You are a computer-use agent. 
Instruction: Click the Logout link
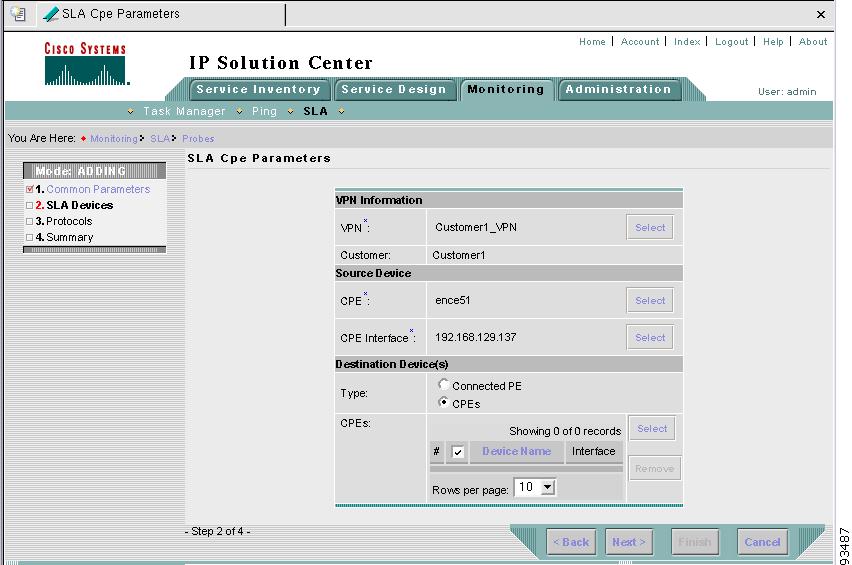pyautogui.click(x=731, y=42)
